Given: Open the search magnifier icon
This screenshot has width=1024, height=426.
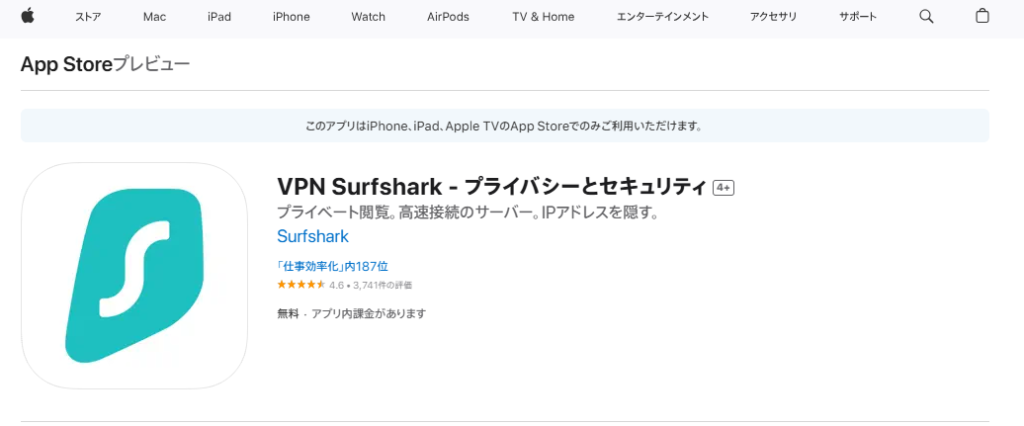Looking at the screenshot, I should (x=926, y=16).
